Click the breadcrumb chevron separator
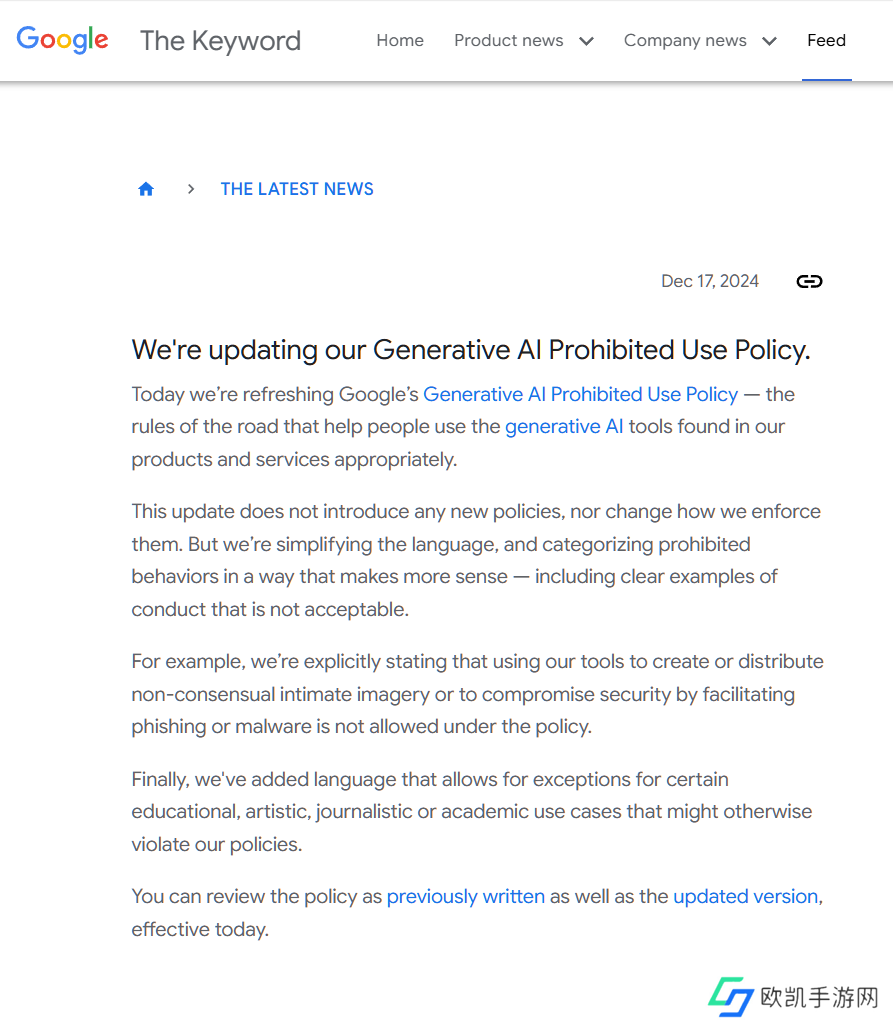The height and width of the screenshot is (1022, 893). [x=190, y=189]
